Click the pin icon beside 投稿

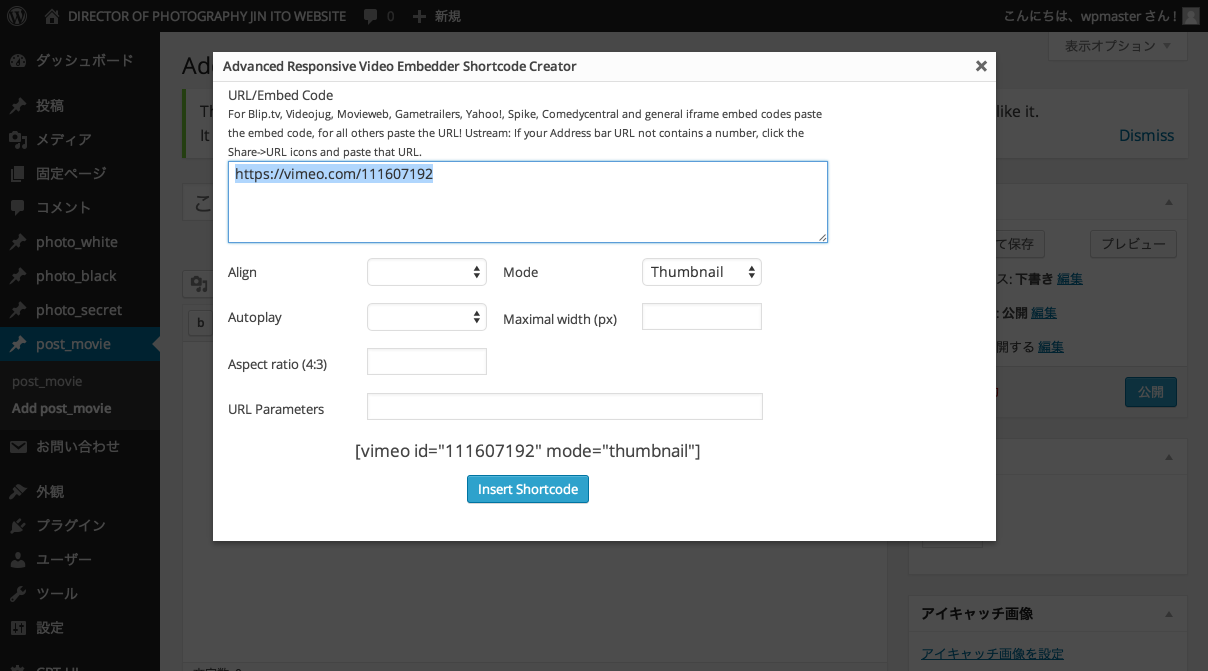coord(18,105)
